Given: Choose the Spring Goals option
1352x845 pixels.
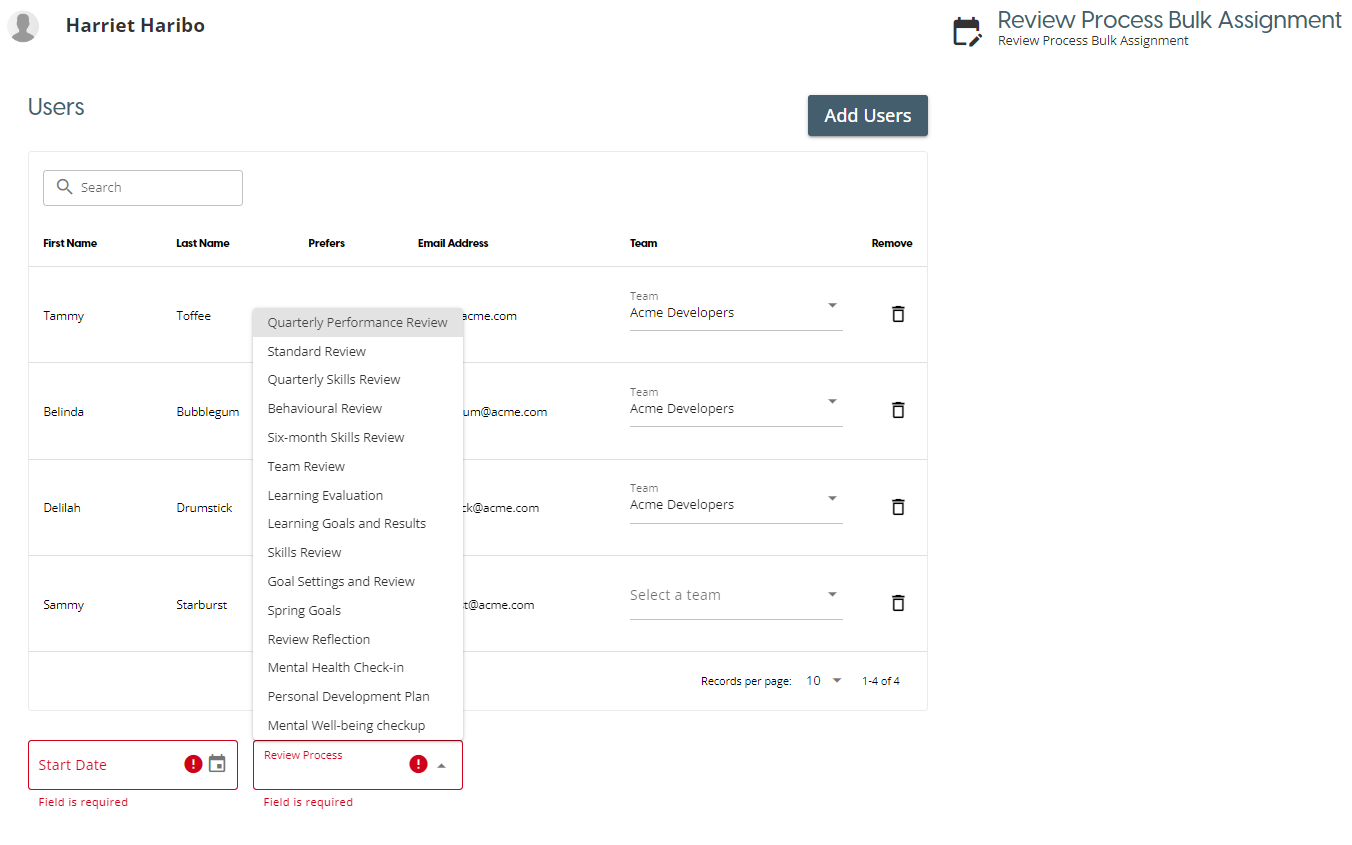Looking at the screenshot, I should [x=304, y=610].
